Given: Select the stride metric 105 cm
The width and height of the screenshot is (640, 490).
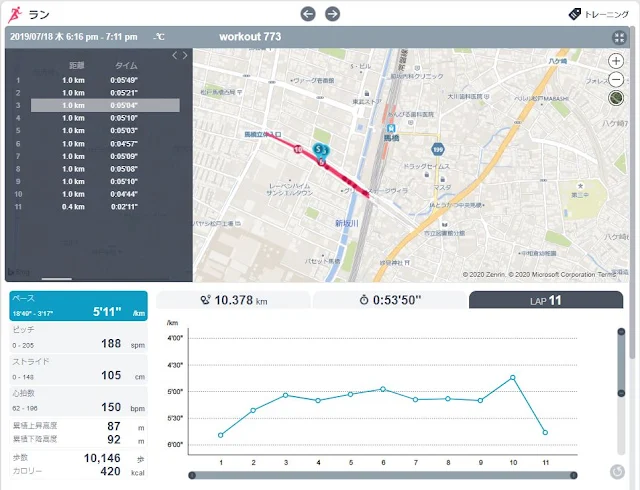Looking at the screenshot, I should pos(78,370).
